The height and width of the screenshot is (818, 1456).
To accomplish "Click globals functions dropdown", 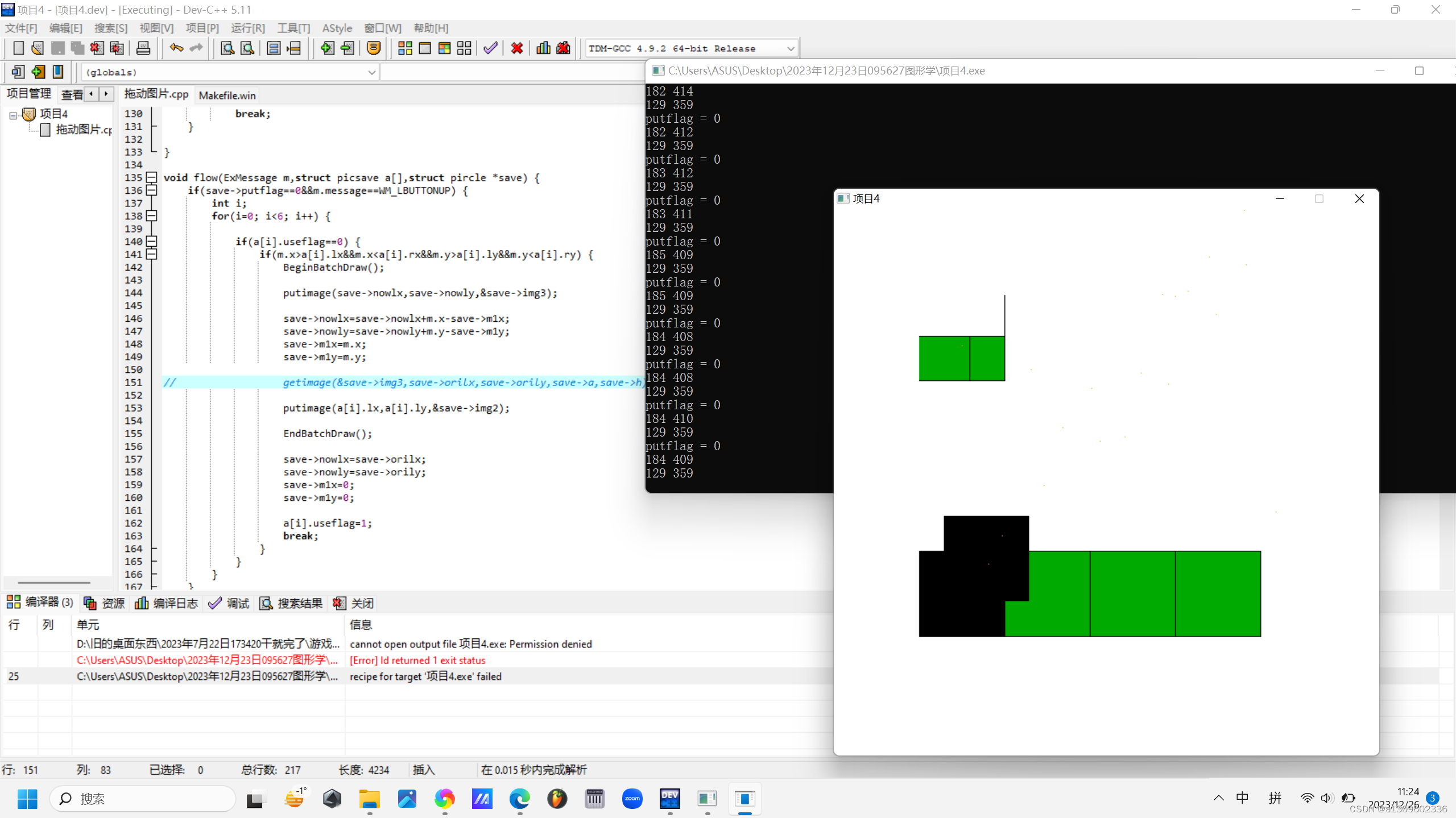I will coord(229,72).
